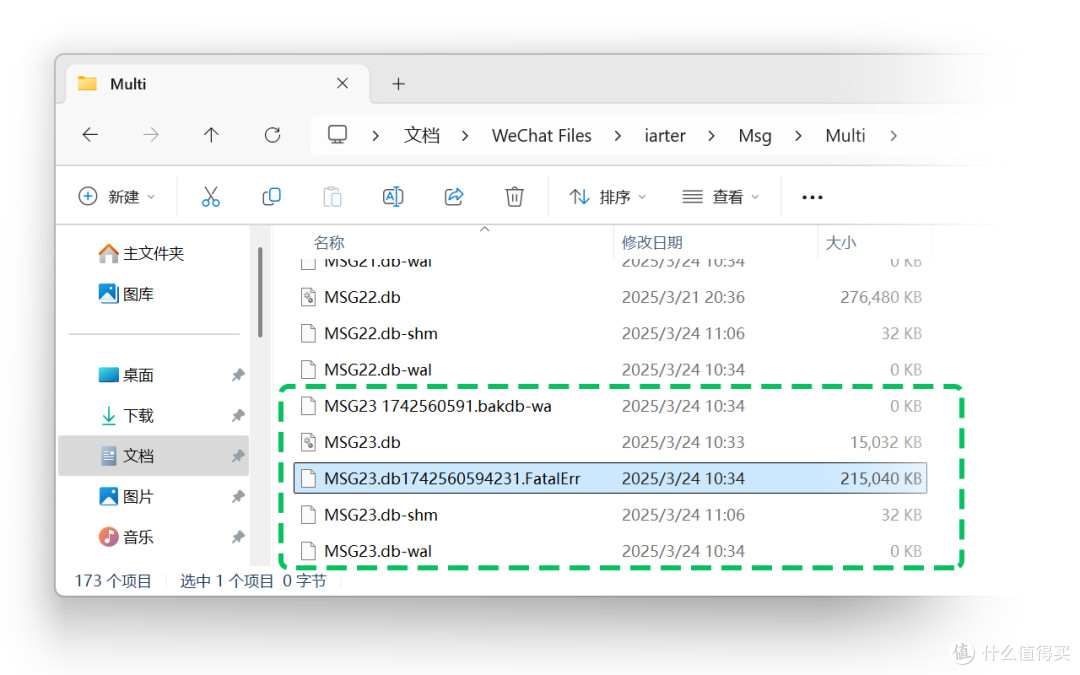The image size is (1080, 675).
Task: Click the Share icon in toolbar
Action: click(x=454, y=197)
